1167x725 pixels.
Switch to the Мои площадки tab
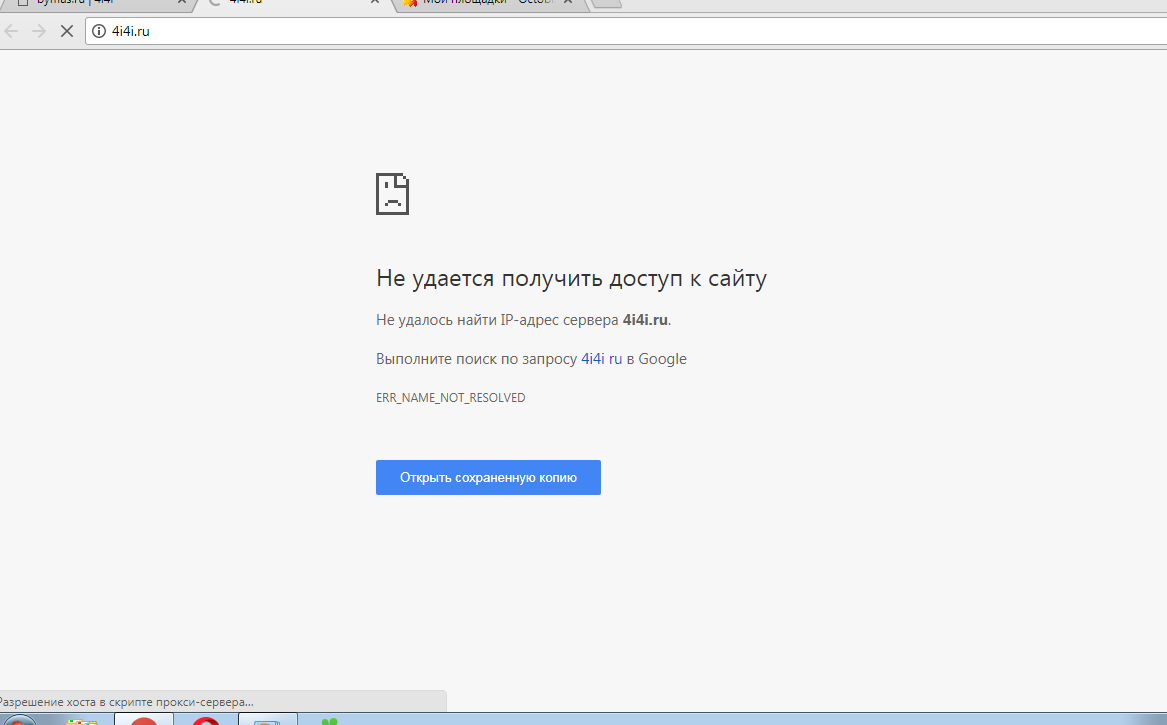[480, 3]
